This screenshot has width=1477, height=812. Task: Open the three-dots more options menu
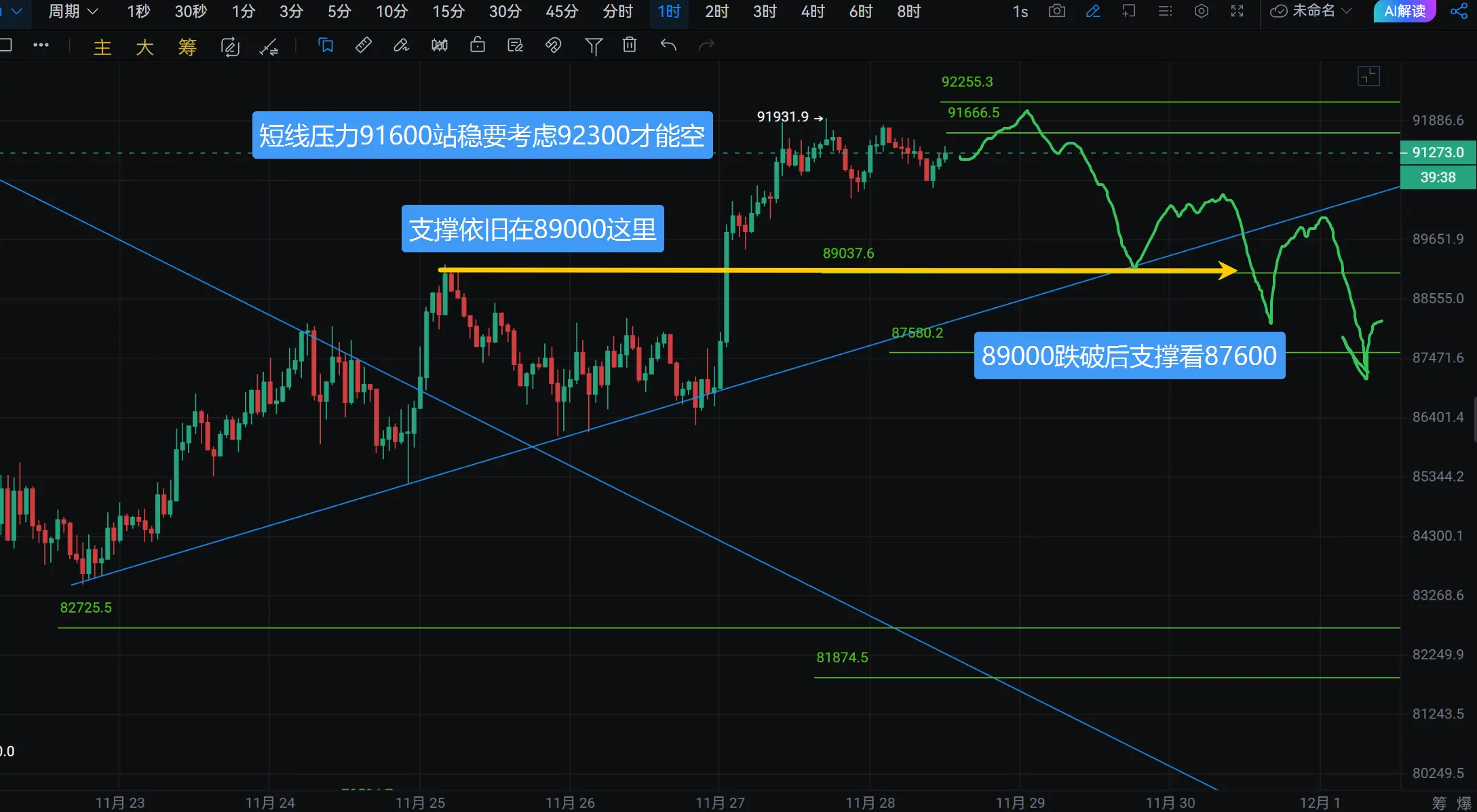[x=41, y=45]
